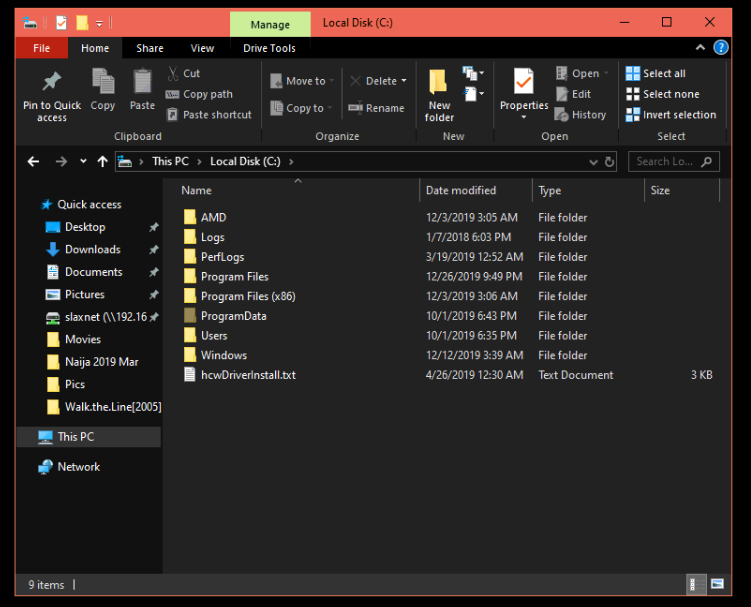This screenshot has height=607, width=751.
Task: Click Local Disk (C:) breadcrumb
Action: (x=245, y=161)
